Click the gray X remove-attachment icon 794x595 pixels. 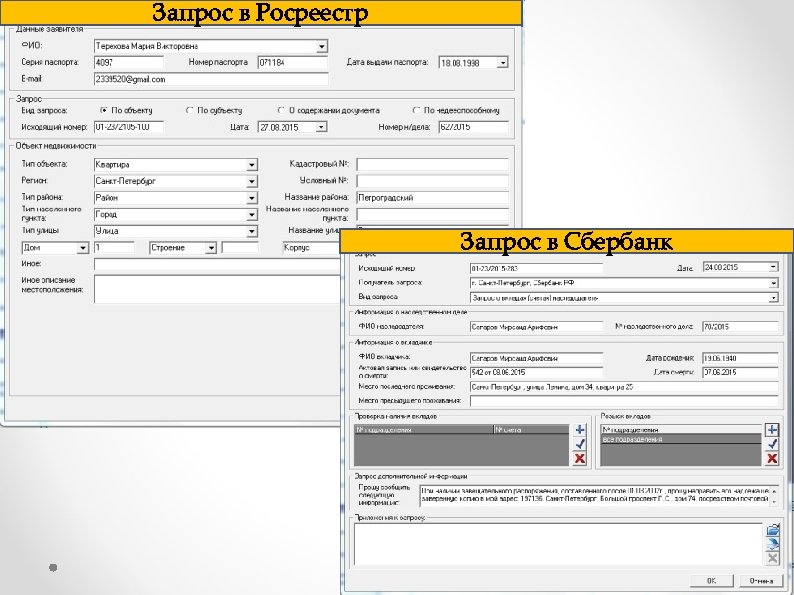click(772, 559)
